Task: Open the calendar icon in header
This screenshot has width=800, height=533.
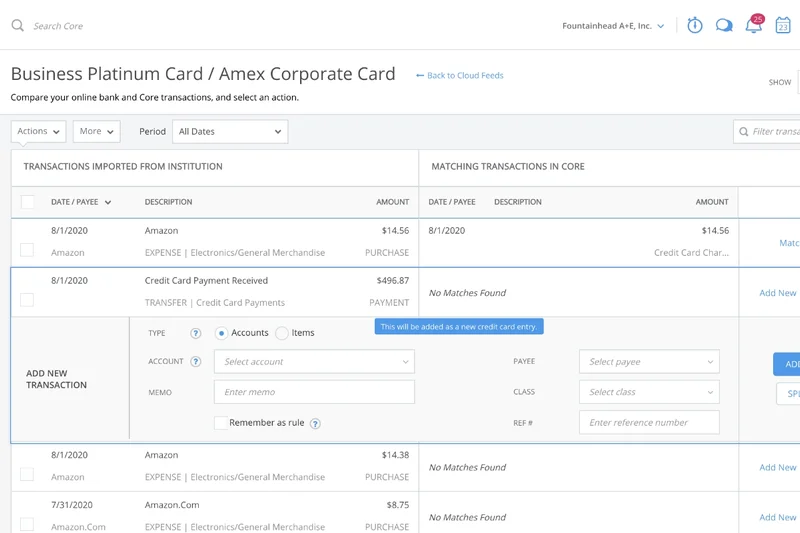Action: pos(783,26)
